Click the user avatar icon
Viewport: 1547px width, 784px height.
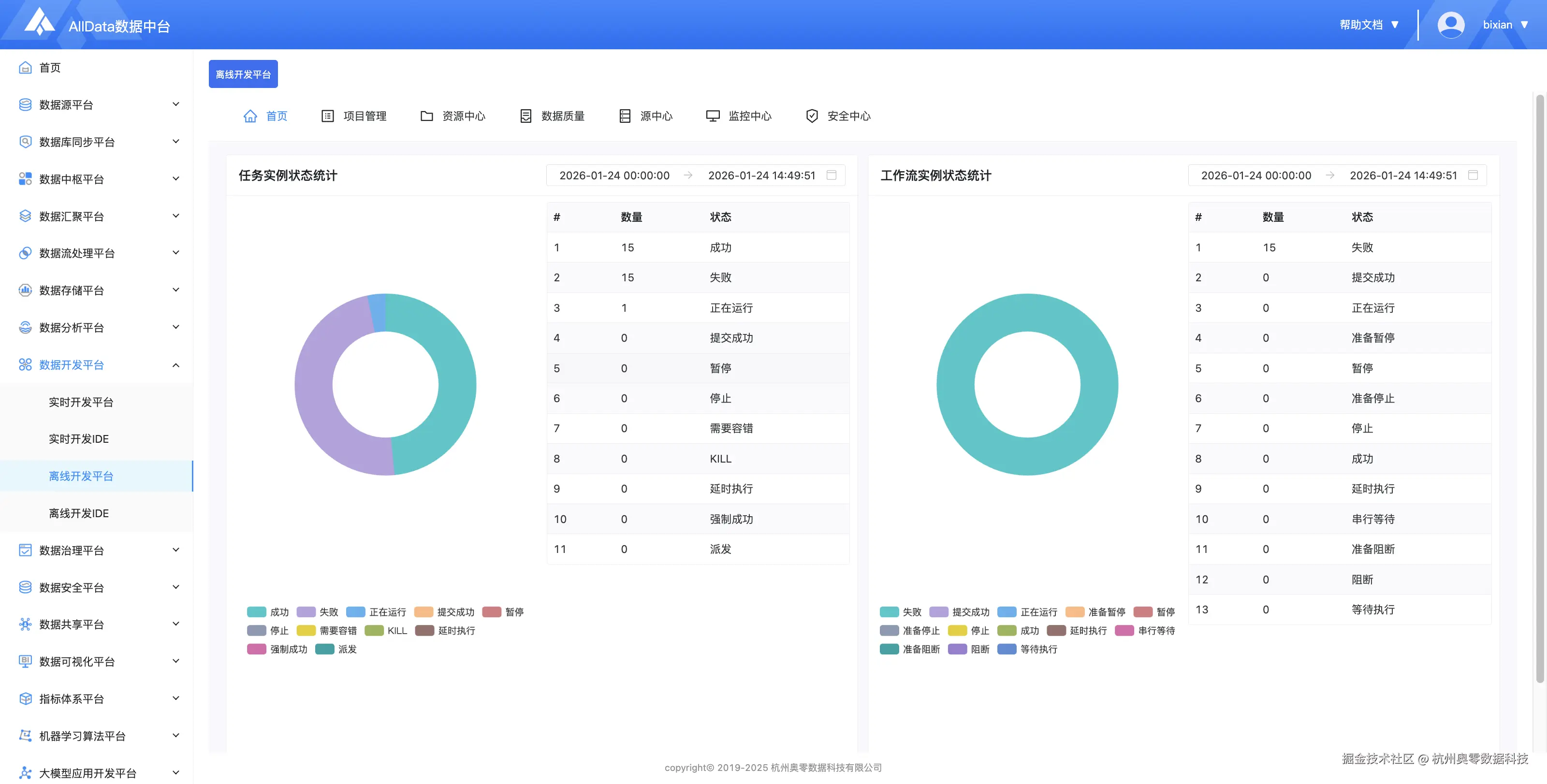[1450, 25]
